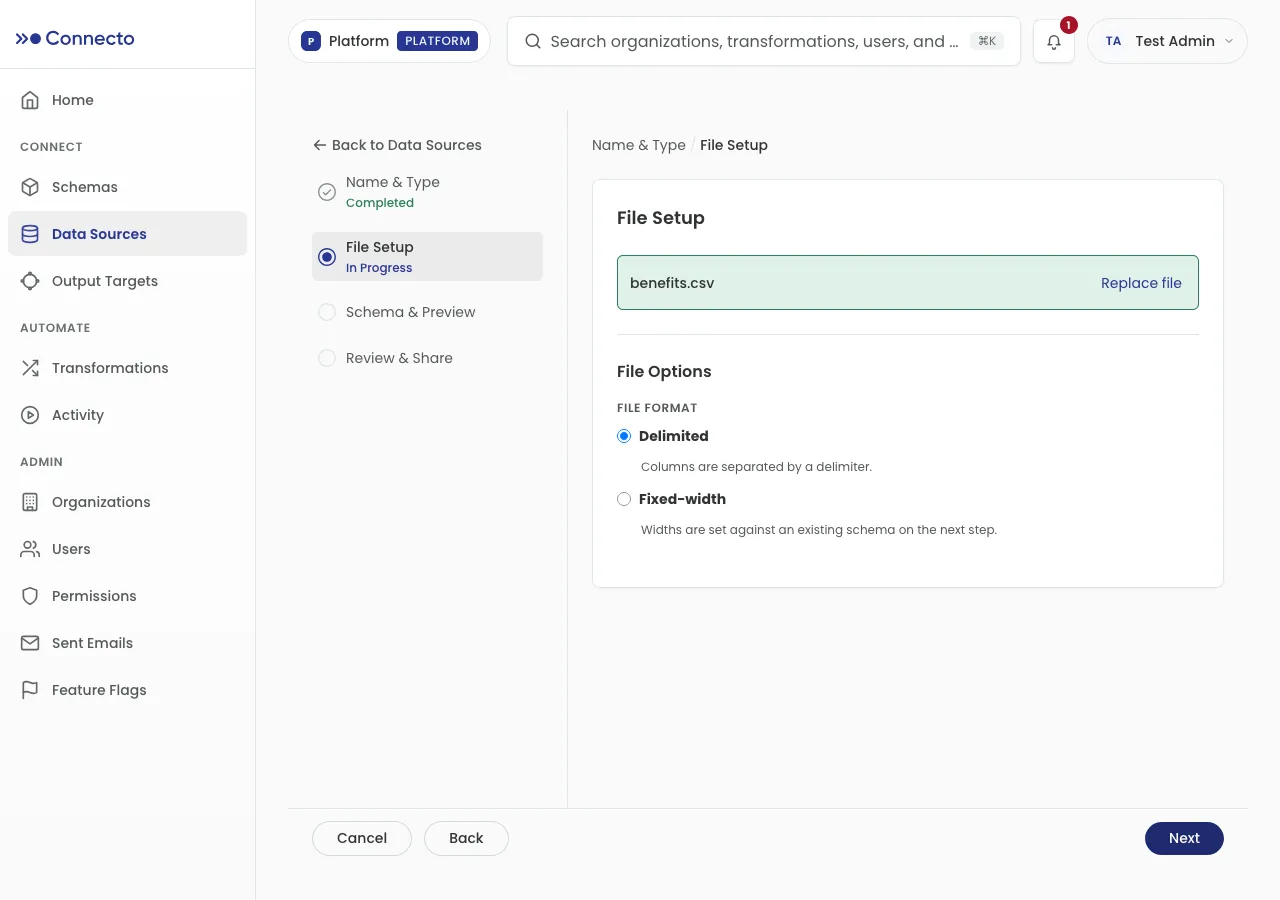Image resolution: width=1280 pixels, height=900 pixels.
Task: Click the Users people icon
Action: click(30, 549)
